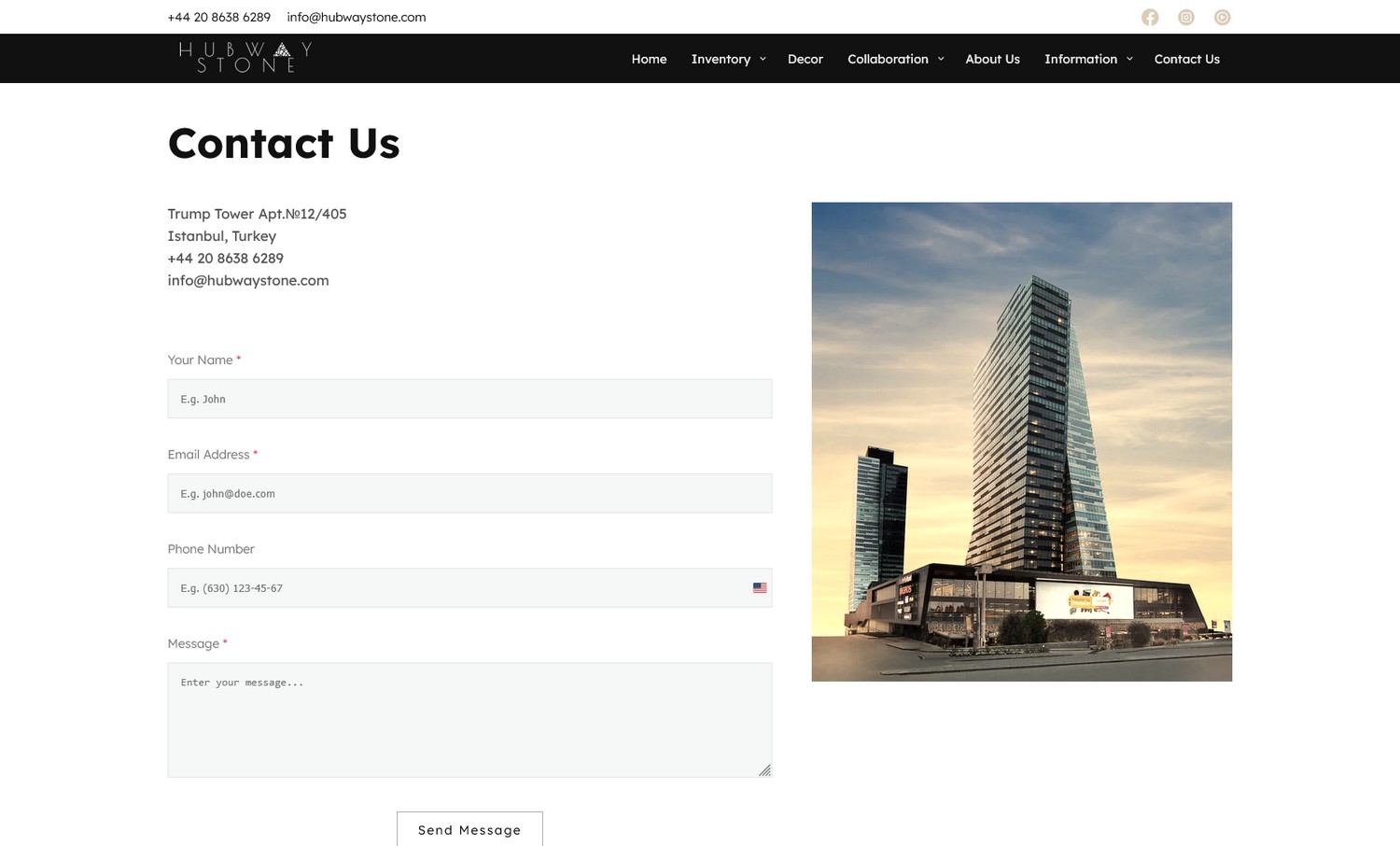Focus the Your Name input field
Viewport: 1400px width, 846px height.
[x=469, y=399]
